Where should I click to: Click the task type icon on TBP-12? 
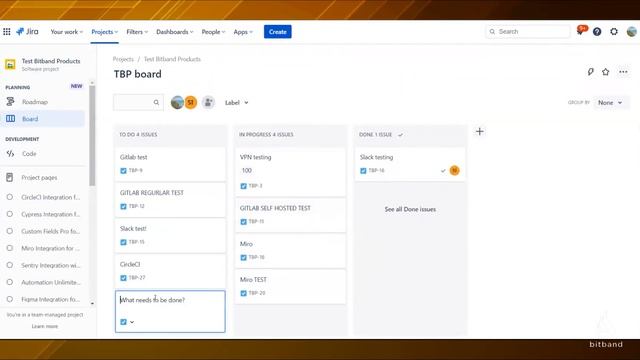(x=123, y=206)
